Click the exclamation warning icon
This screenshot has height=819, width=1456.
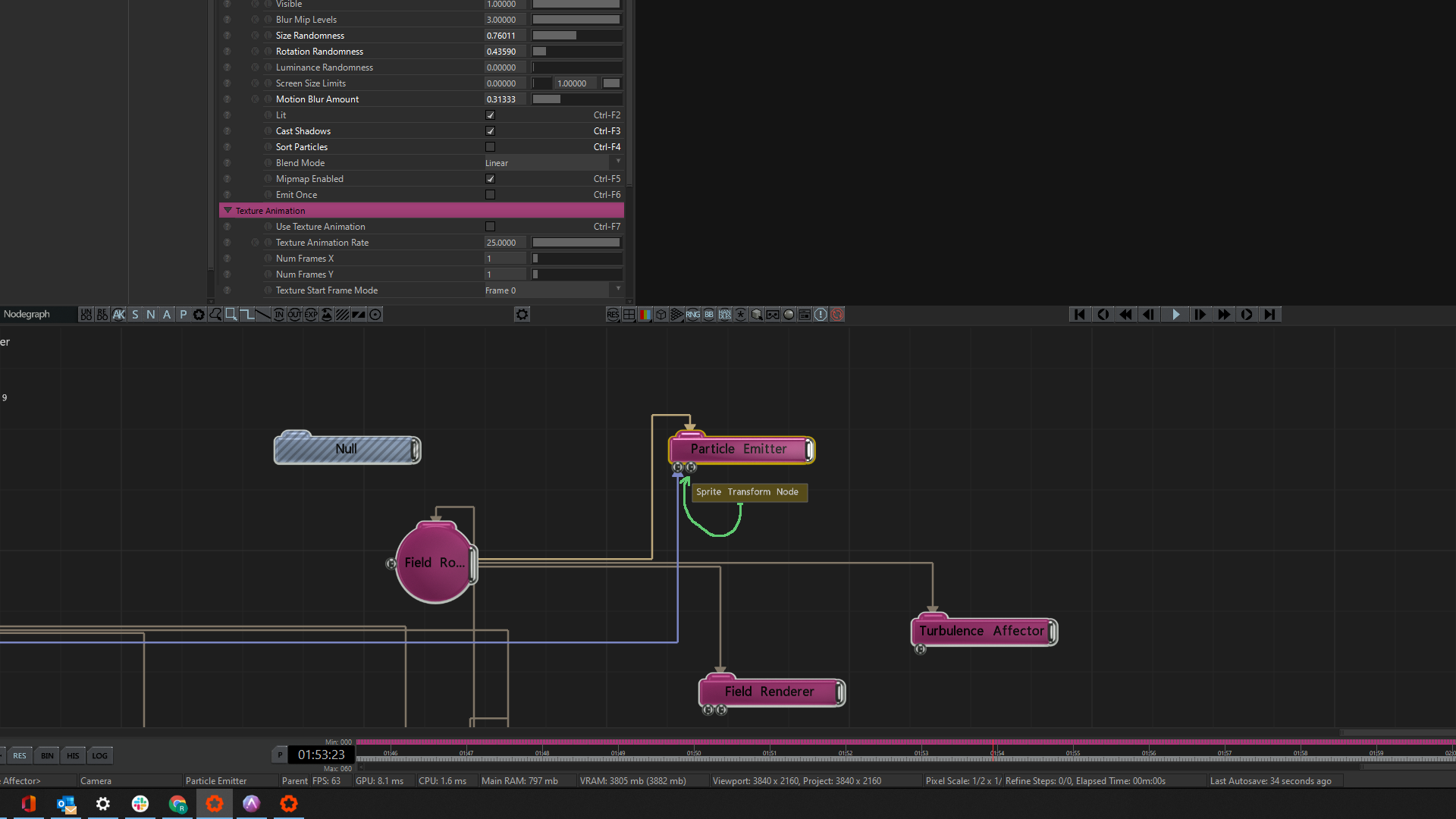pyautogui.click(x=821, y=315)
